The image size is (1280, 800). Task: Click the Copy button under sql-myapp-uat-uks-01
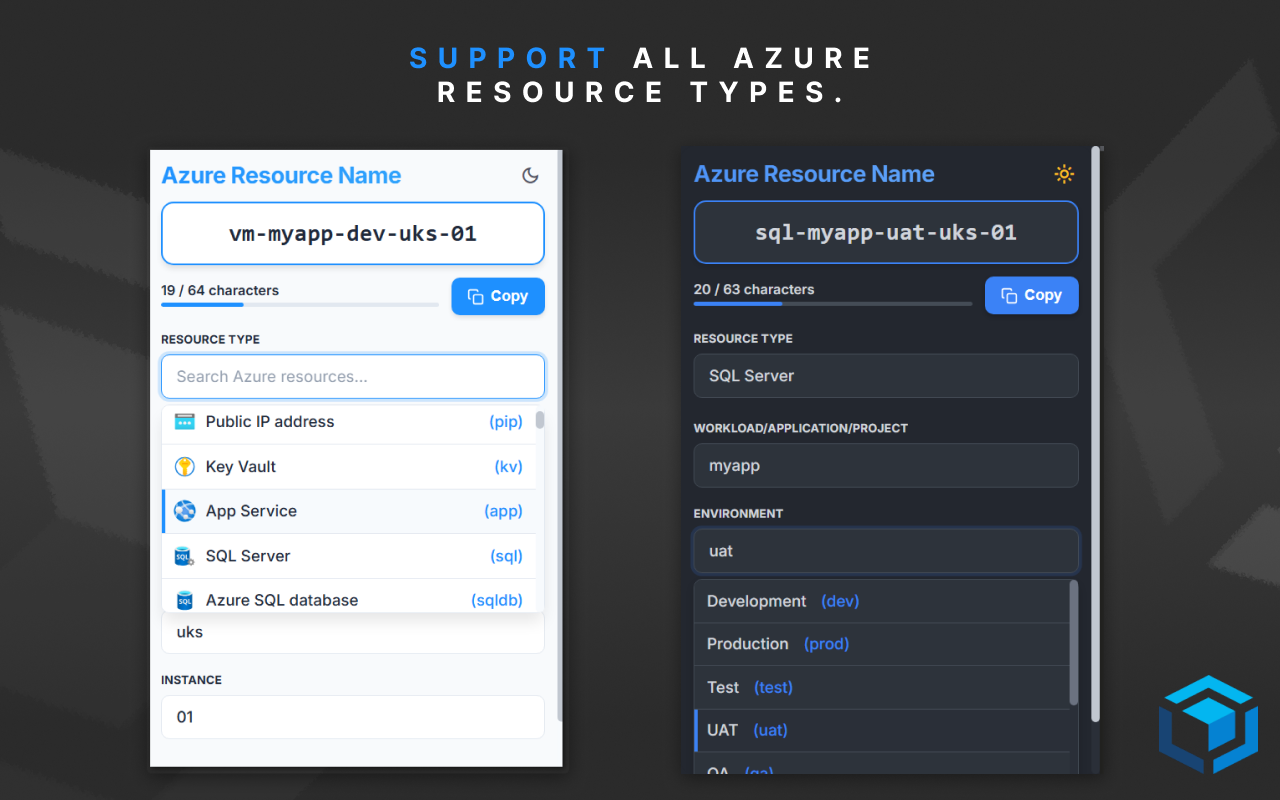click(x=1031, y=295)
